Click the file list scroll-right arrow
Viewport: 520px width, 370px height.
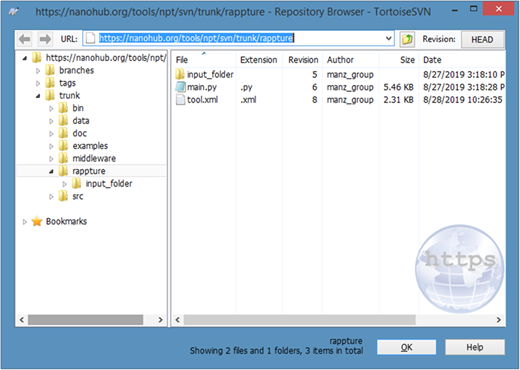point(498,320)
